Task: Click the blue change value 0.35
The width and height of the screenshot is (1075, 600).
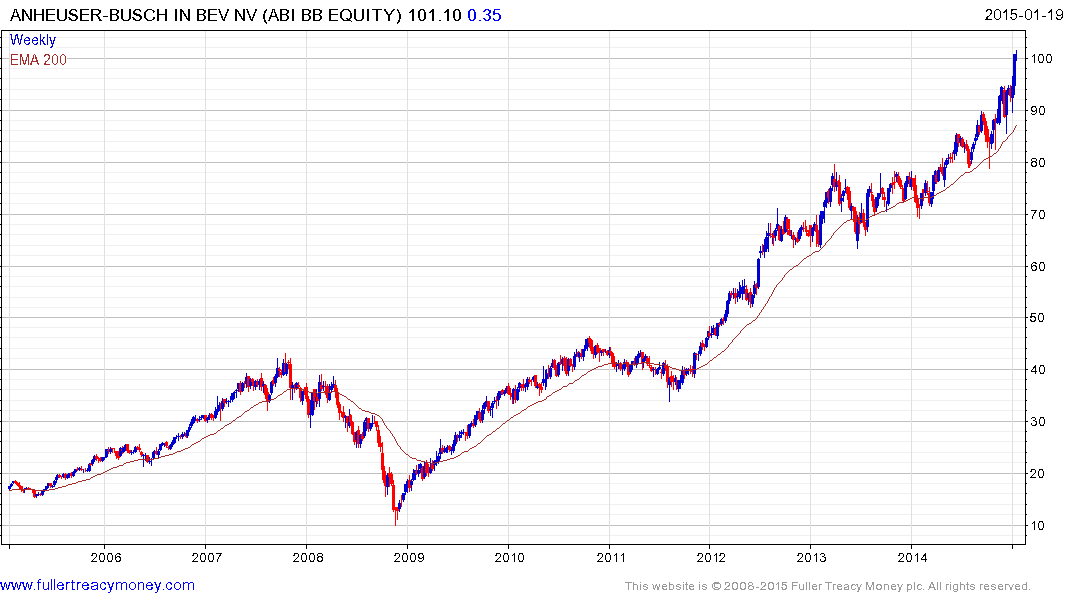Action: click(x=484, y=15)
